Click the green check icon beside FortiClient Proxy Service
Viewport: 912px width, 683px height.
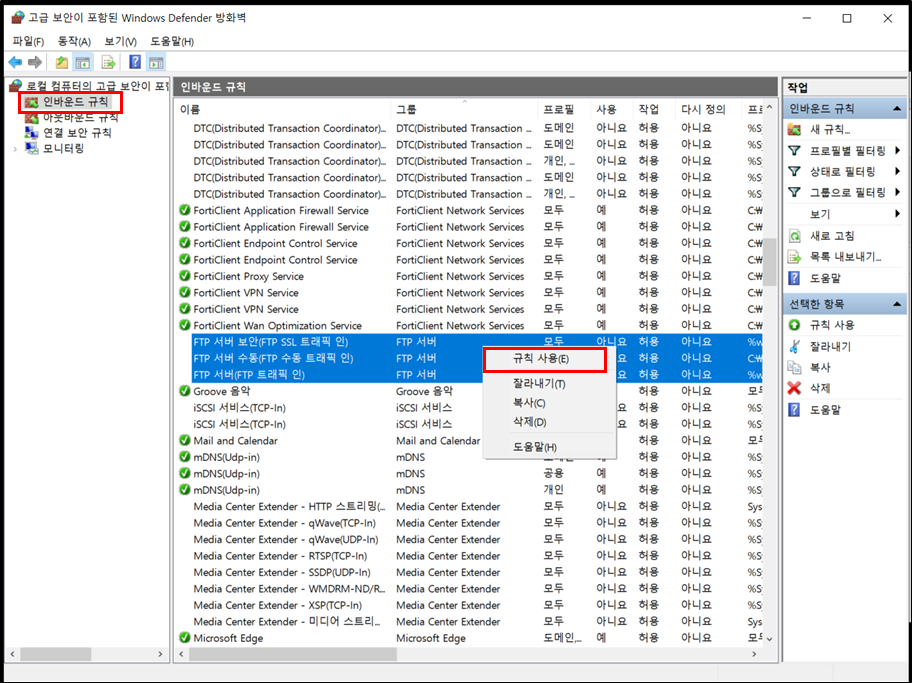pos(185,276)
